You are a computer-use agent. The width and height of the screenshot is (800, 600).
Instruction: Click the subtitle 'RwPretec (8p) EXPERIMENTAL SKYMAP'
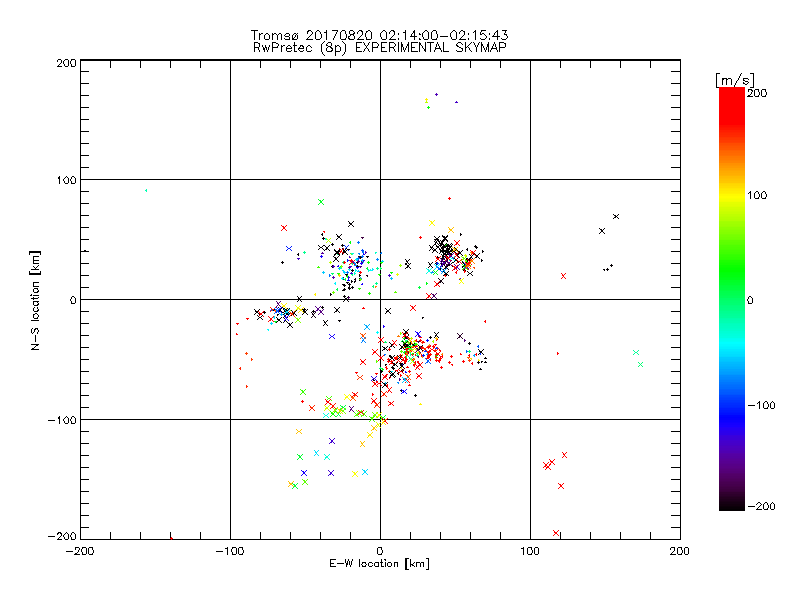[380, 48]
